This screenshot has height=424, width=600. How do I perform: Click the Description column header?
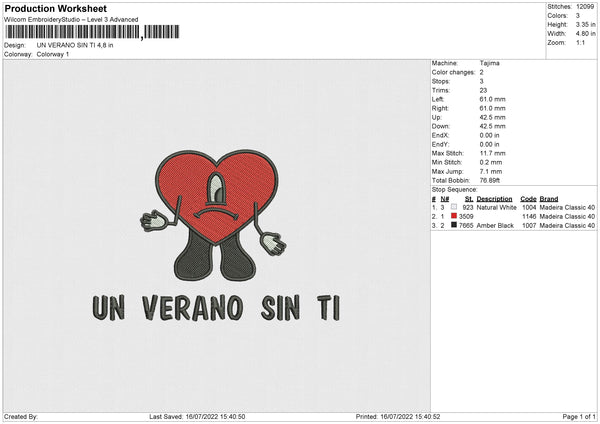pyautogui.click(x=494, y=199)
